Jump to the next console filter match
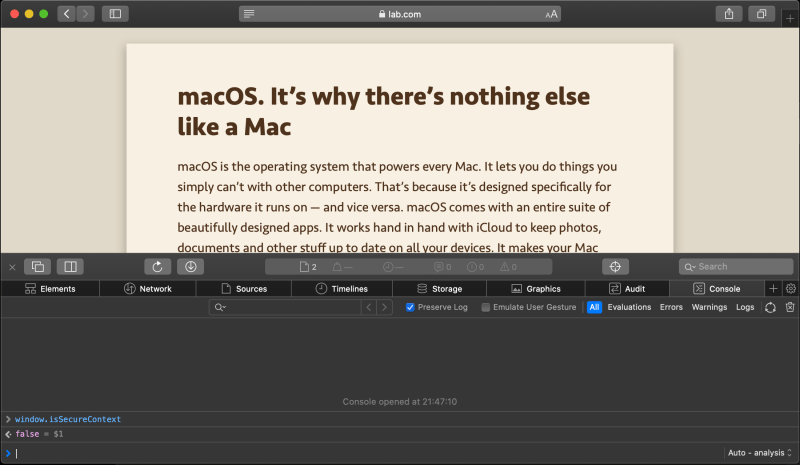Image resolution: width=800 pixels, height=465 pixels. tap(384, 307)
